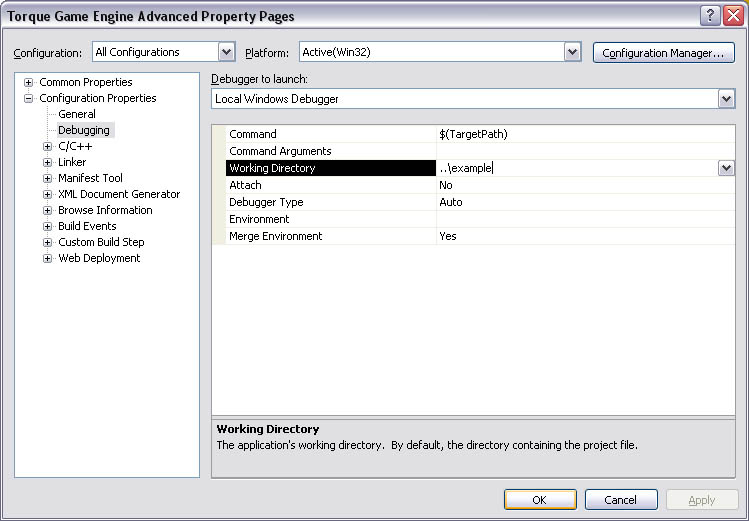Open the Debugger to launch dropdown
This screenshot has width=749, height=521.
[x=726, y=99]
